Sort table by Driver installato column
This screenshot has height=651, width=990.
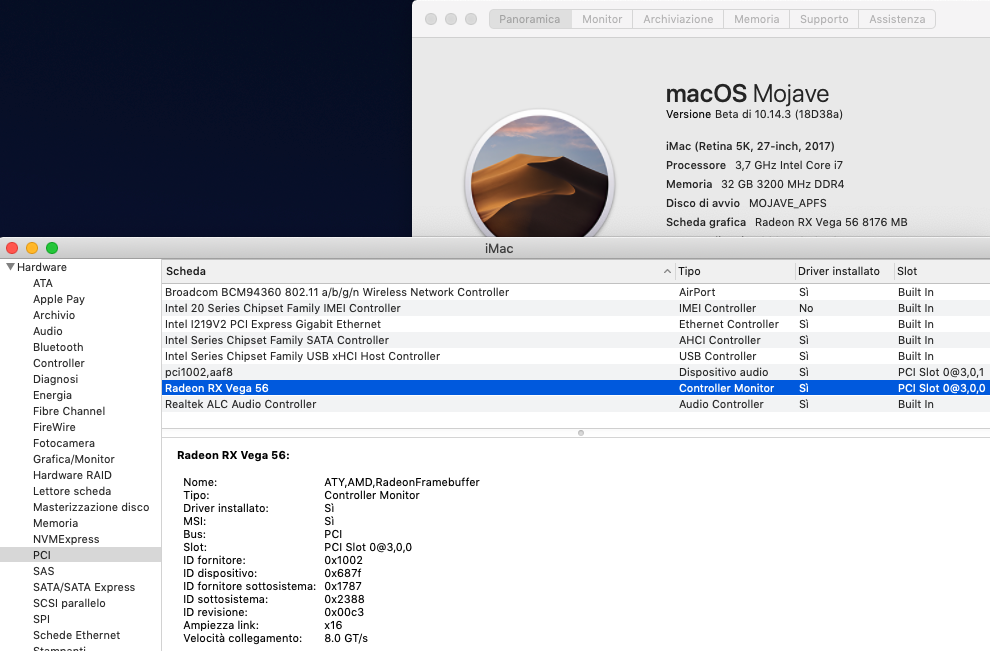[x=844, y=272]
